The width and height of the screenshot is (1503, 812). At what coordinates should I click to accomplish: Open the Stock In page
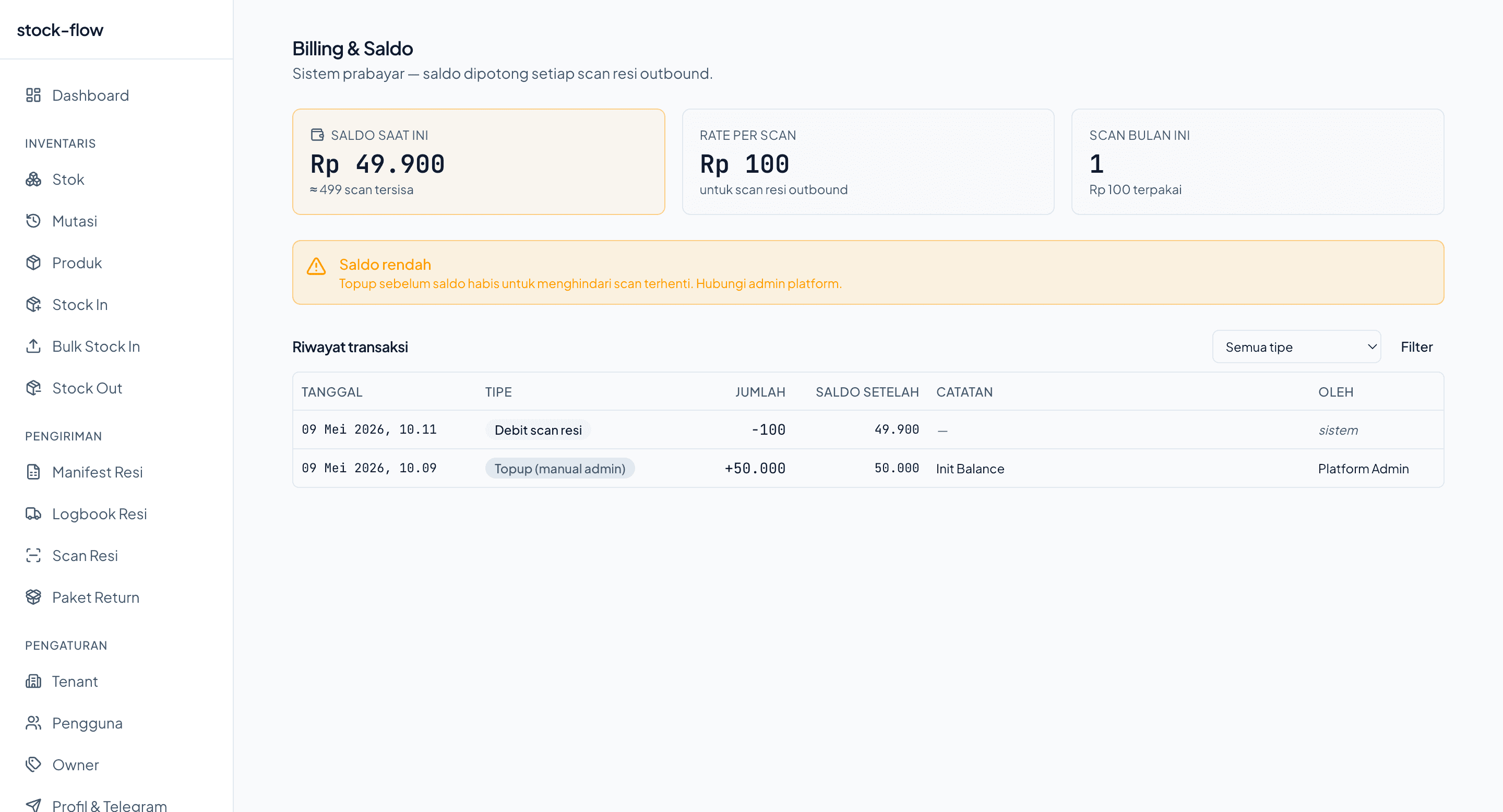pos(116,305)
